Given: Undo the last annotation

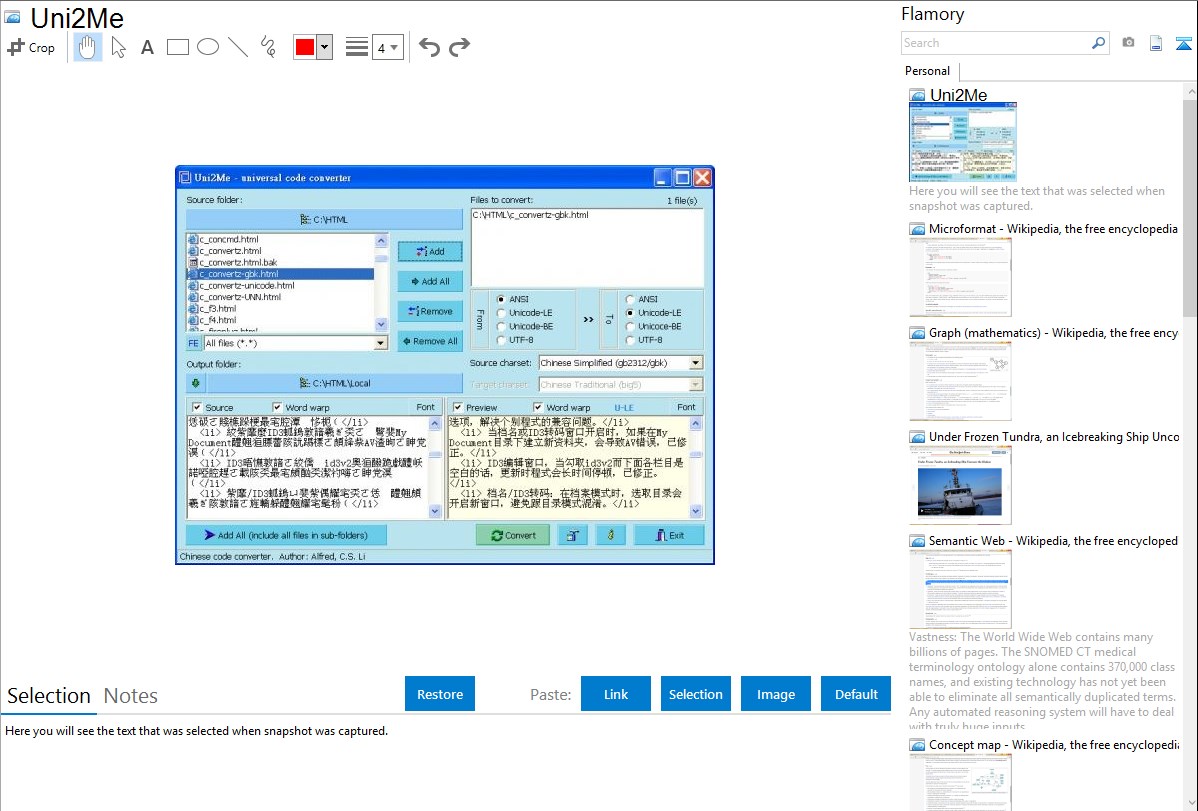Looking at the screenshot, I should [429, 47].
